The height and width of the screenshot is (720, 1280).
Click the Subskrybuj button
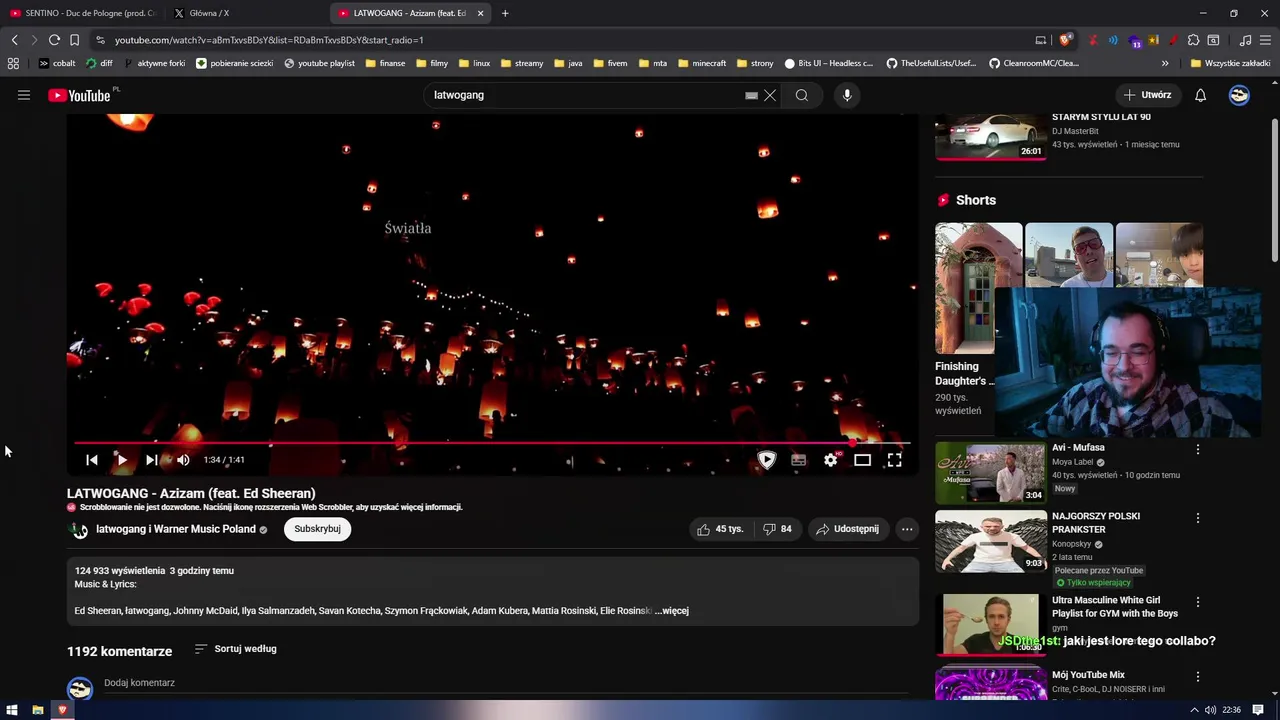click(x=317, y=529)
